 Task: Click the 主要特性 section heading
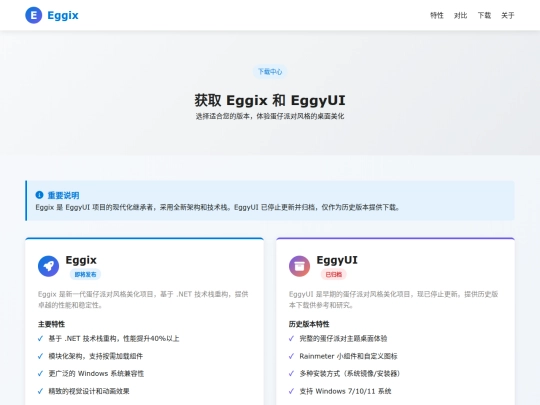click(51, 324)
